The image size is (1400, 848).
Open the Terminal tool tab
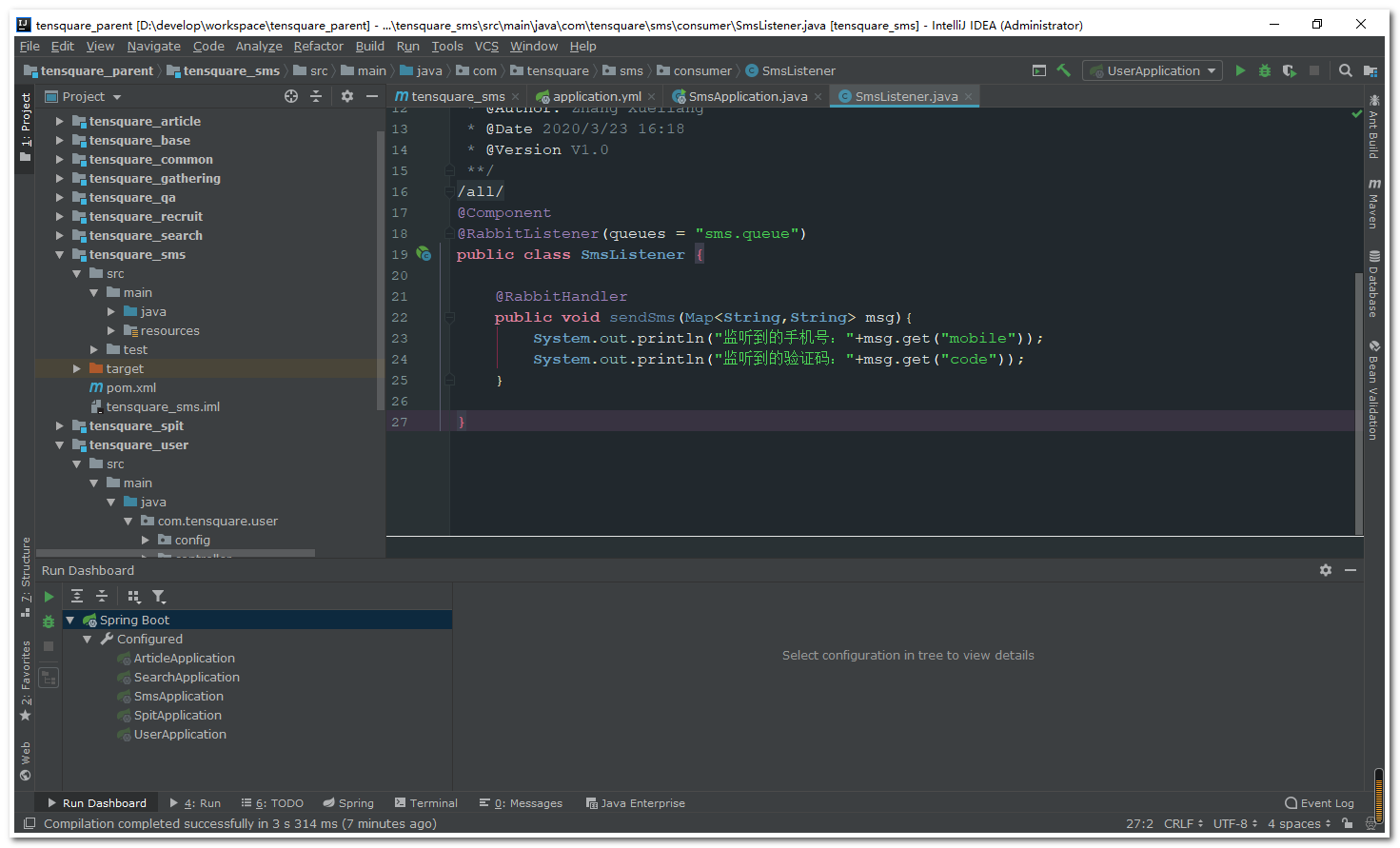point(426,803)
